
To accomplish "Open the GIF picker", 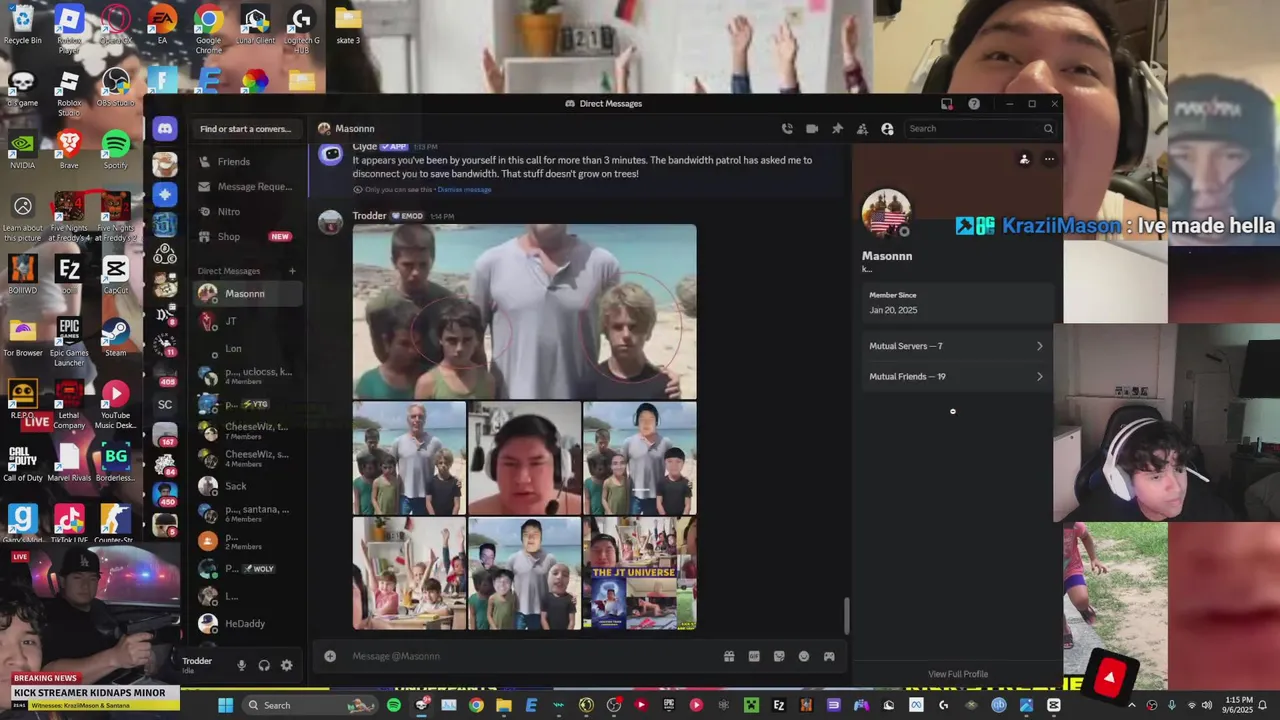I will coord(754,656).
